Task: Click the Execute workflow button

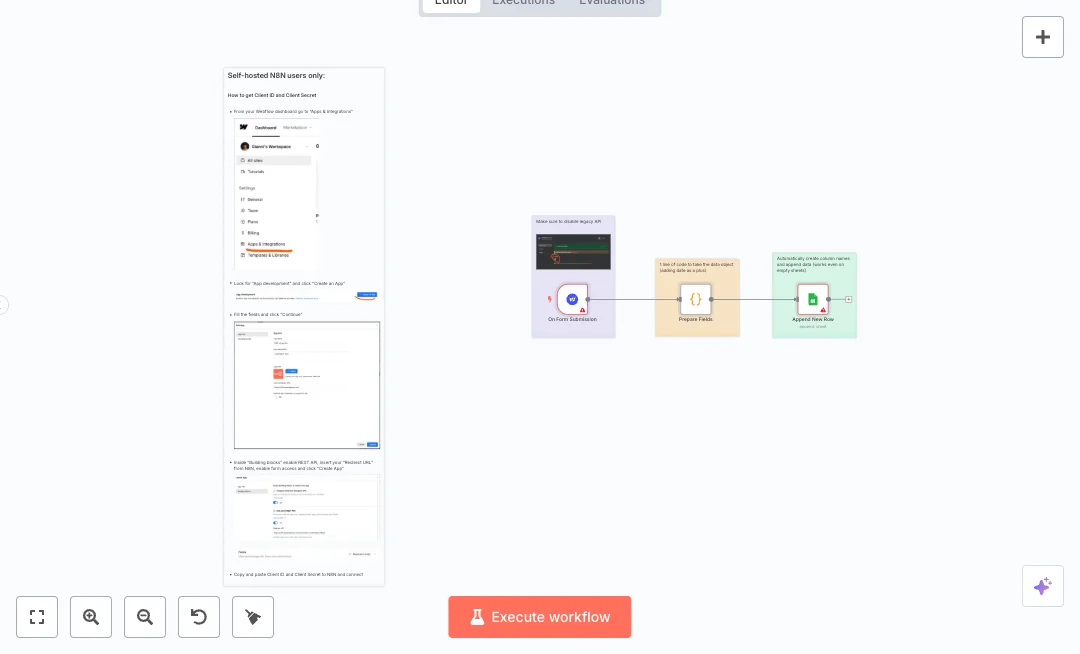Action: pos(540,617)
